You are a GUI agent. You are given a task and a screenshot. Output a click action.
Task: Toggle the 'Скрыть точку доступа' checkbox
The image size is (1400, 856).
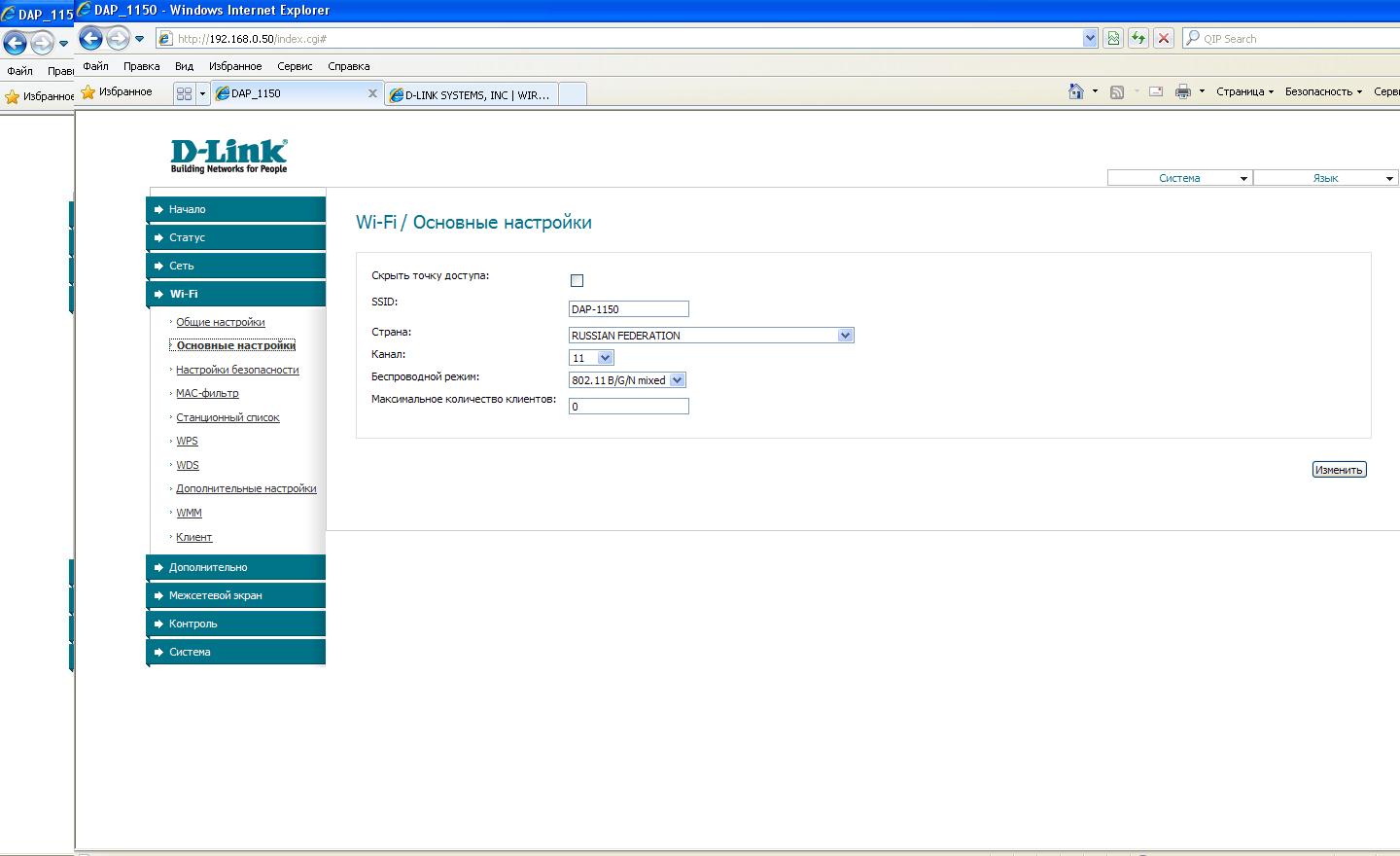(x=577, y=280)
